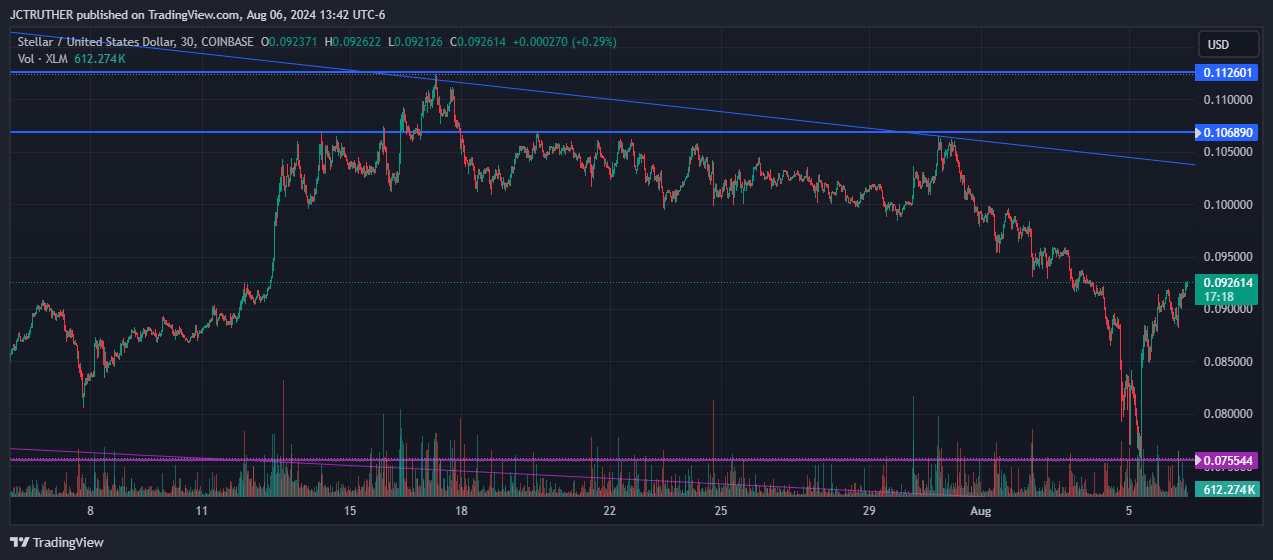Click the COINBASE exchange name in legend
Viewport: 1273px width, 560px height.
227,42
